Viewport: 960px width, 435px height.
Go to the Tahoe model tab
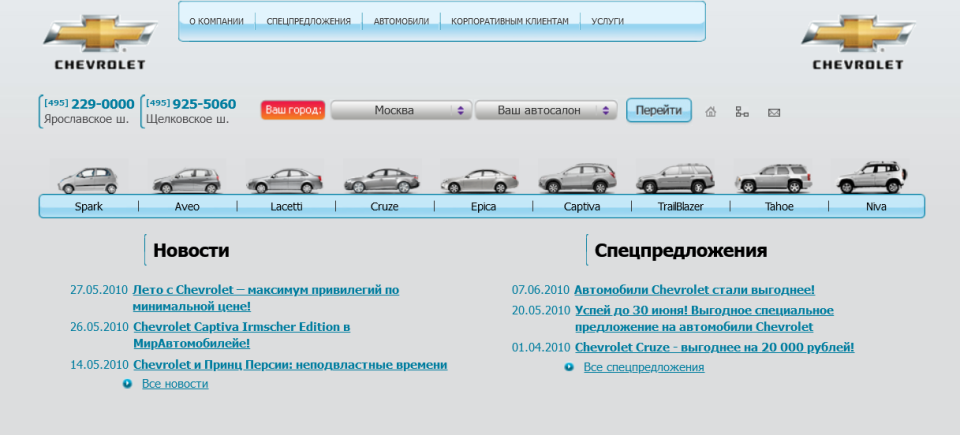coord(779,206)
